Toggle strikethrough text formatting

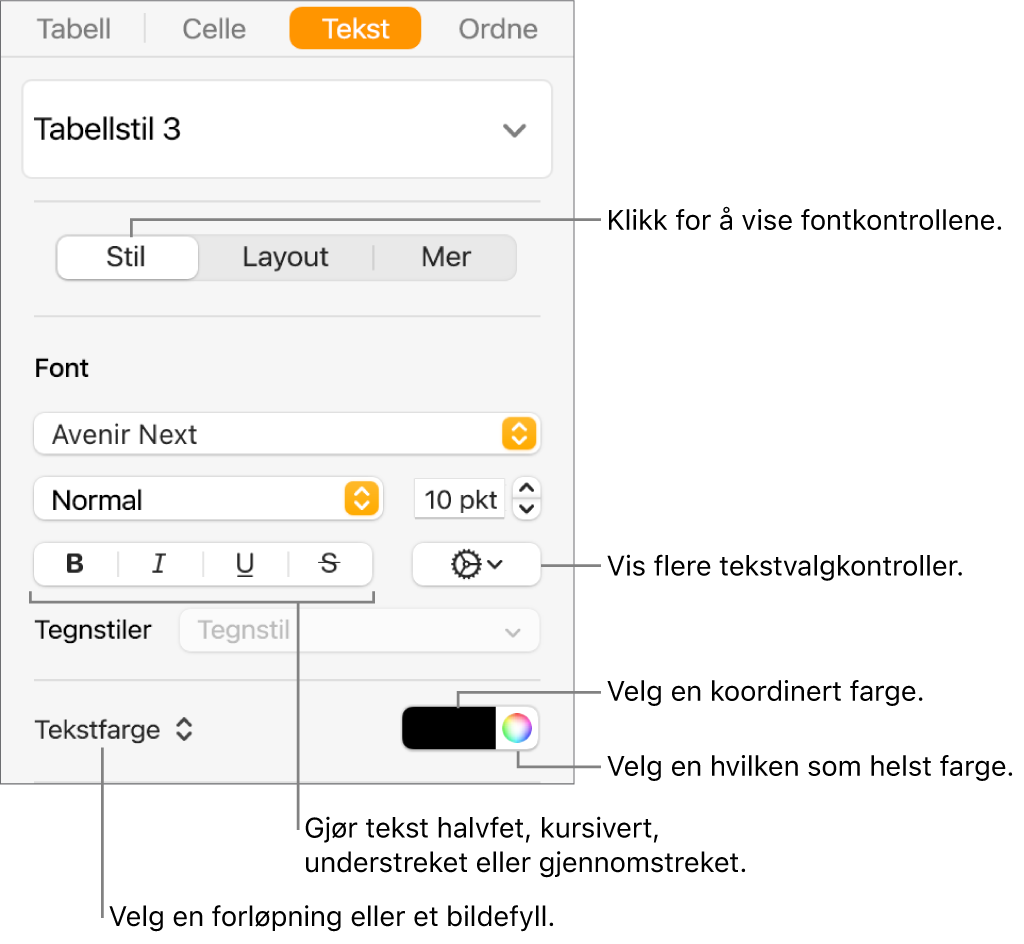[330, 563]
